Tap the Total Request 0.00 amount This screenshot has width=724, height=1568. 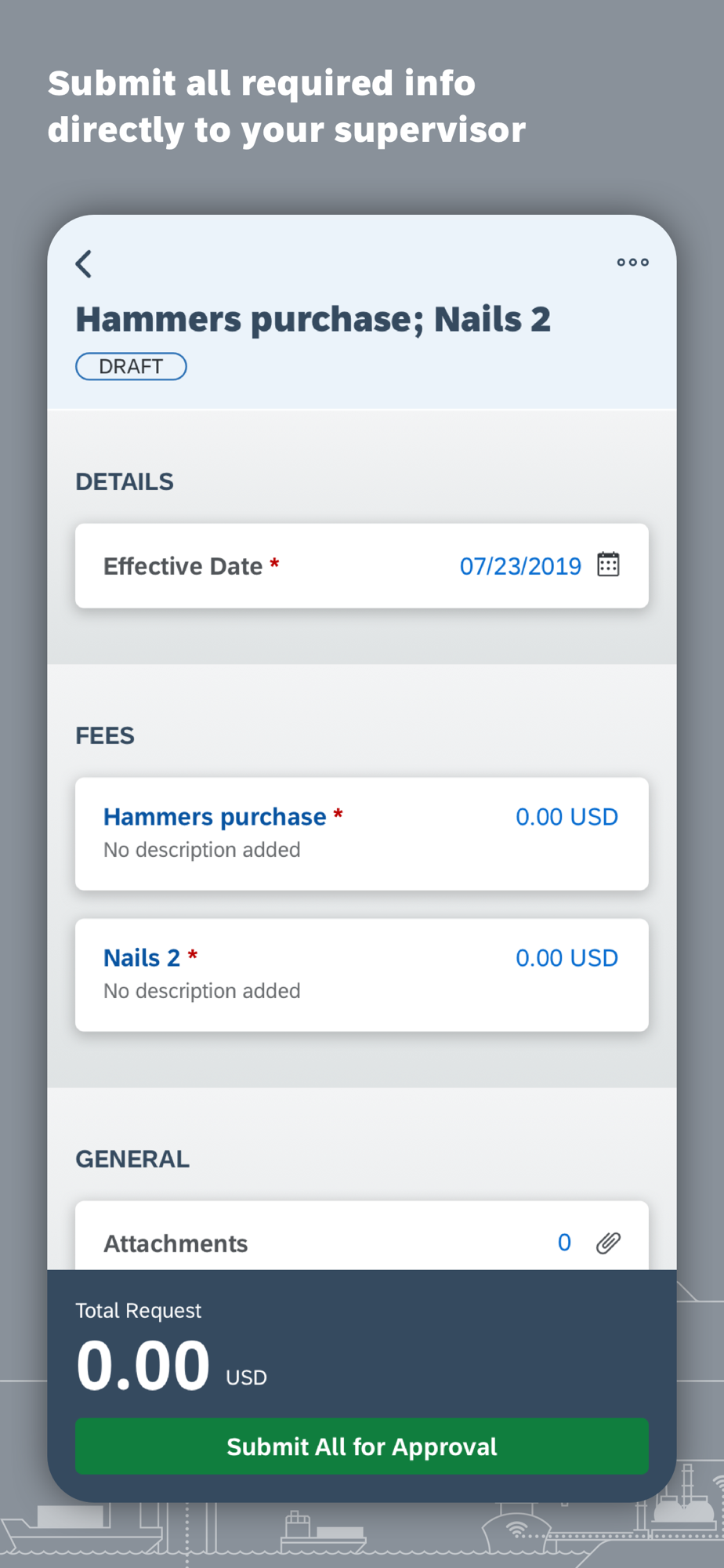click(143, 1367)
